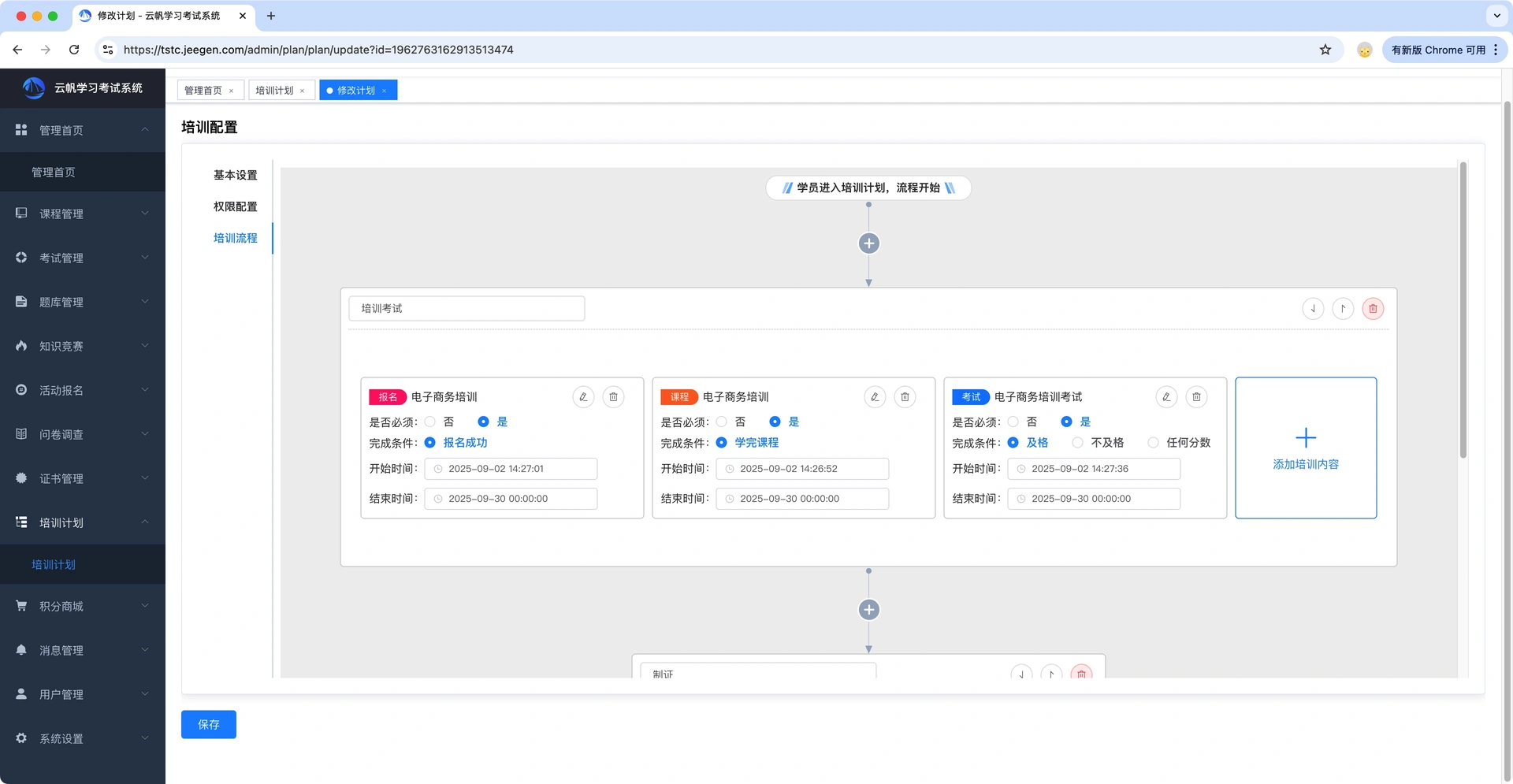1513x784 pixels.
Task: Close the 修改计划 page tab
Action: [384, 91]
